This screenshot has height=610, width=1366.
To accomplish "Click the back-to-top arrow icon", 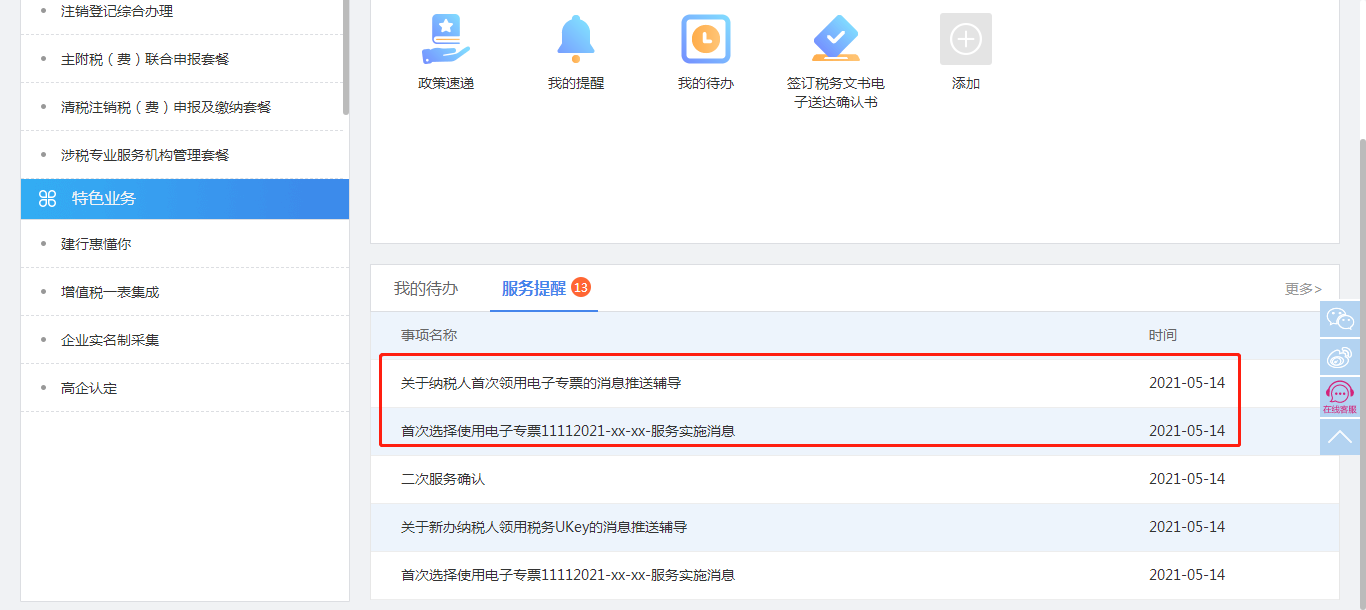I will pos(1340,437).
